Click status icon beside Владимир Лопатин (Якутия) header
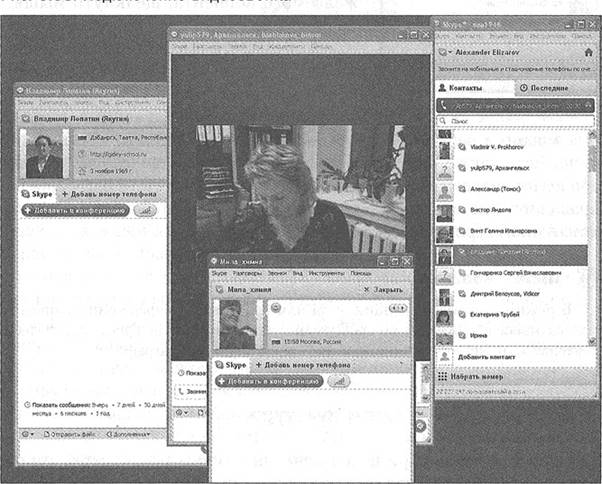 point(26,119)
